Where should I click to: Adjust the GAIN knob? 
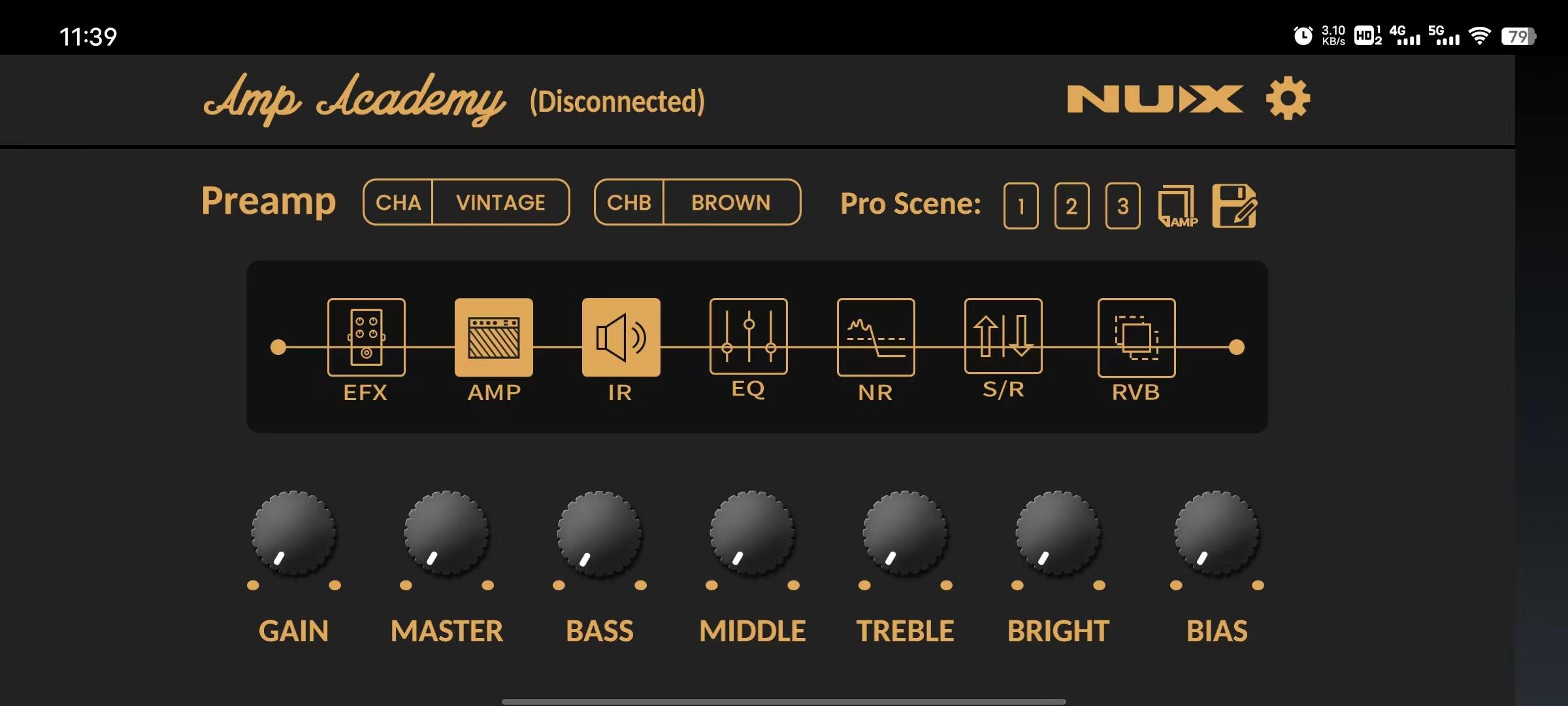(293, 533)
